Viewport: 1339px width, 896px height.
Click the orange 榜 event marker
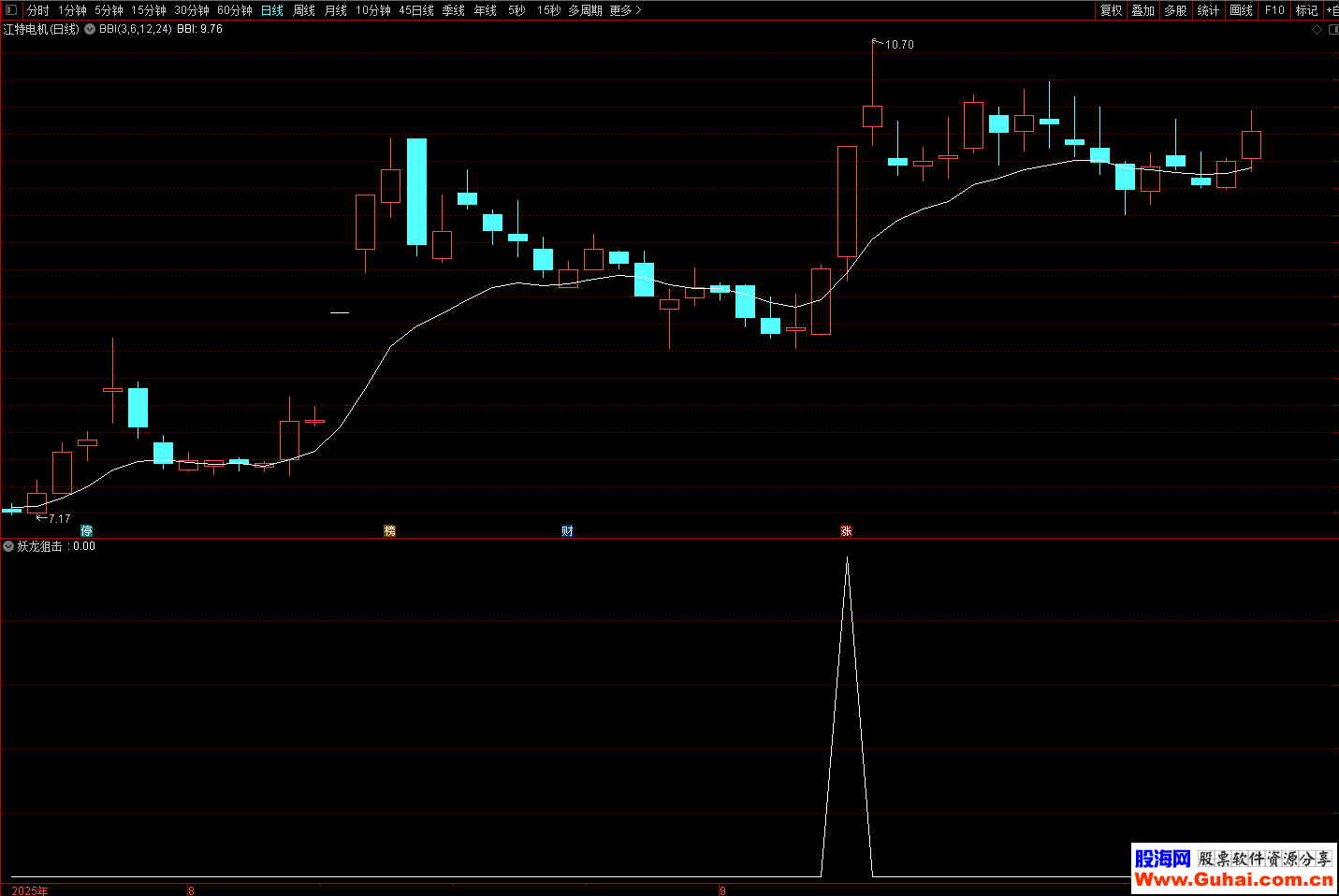point(390,531)
